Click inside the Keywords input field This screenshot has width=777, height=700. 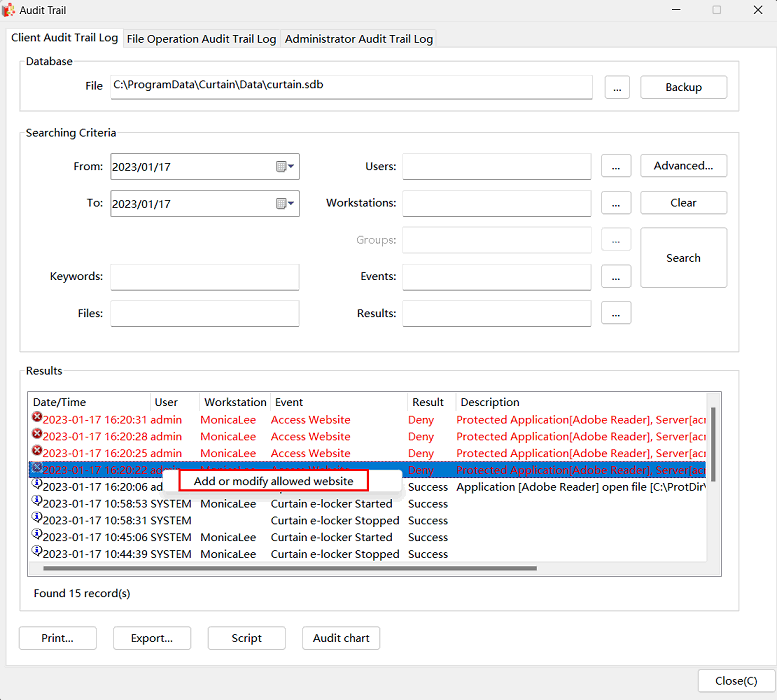coord(204,277)
